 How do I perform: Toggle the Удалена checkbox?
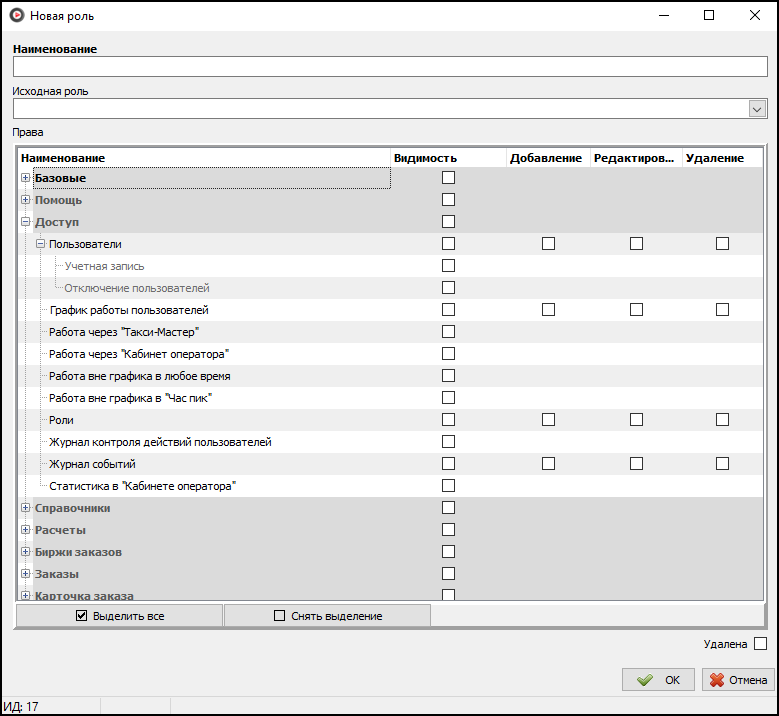(x=760, y=644)
